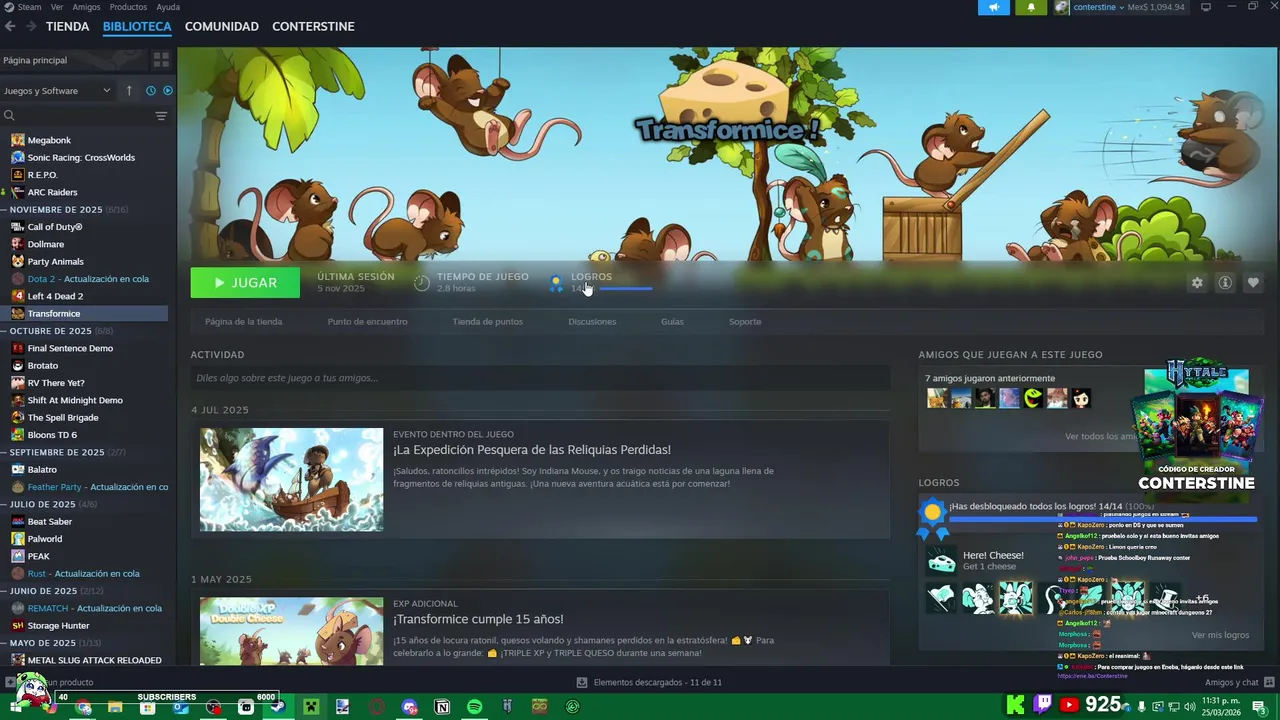This screenshot has width=1280, height=720.
Task: Select ARC Raiders in the library
Action: point(52,192)
